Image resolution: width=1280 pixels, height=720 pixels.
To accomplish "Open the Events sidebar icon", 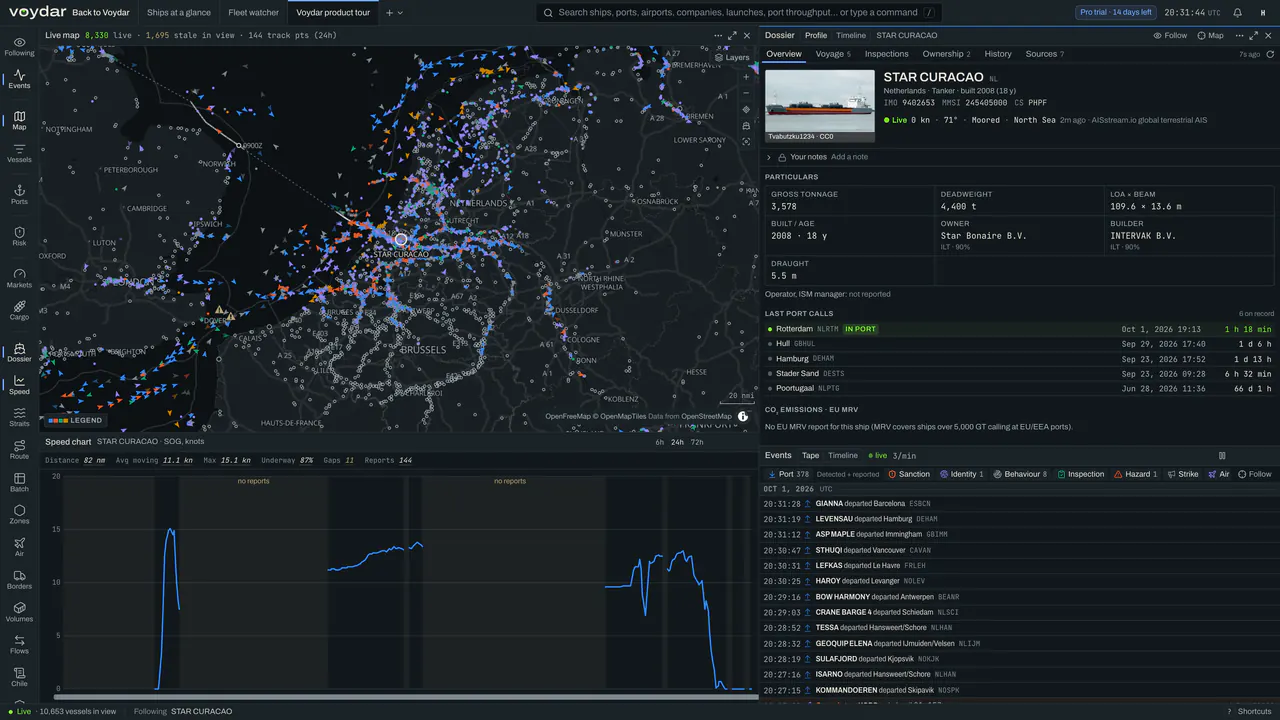I will (x=19, y=79).
